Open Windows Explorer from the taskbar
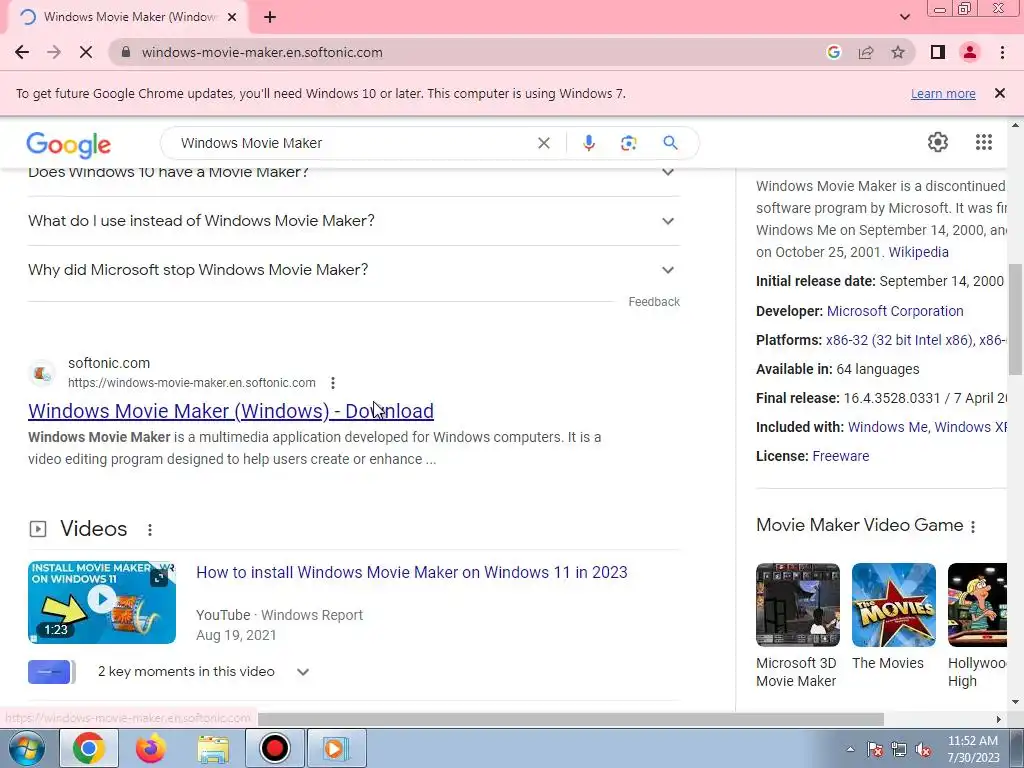Screen dimensions: 1024x768 [213, 748]
